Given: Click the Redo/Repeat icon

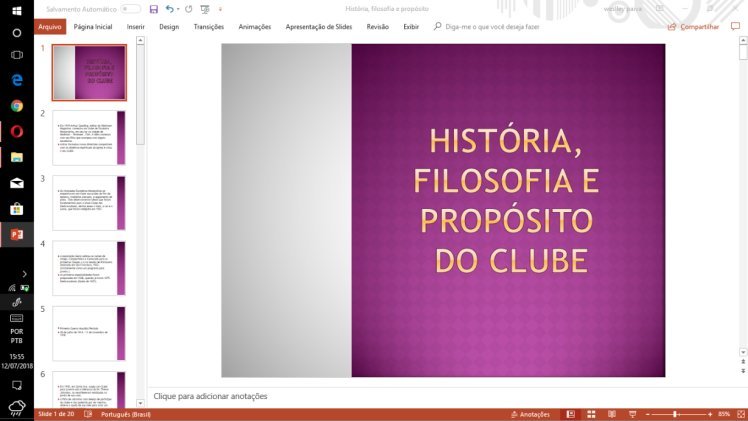Looking at the screenshot, I should (189, 9).
